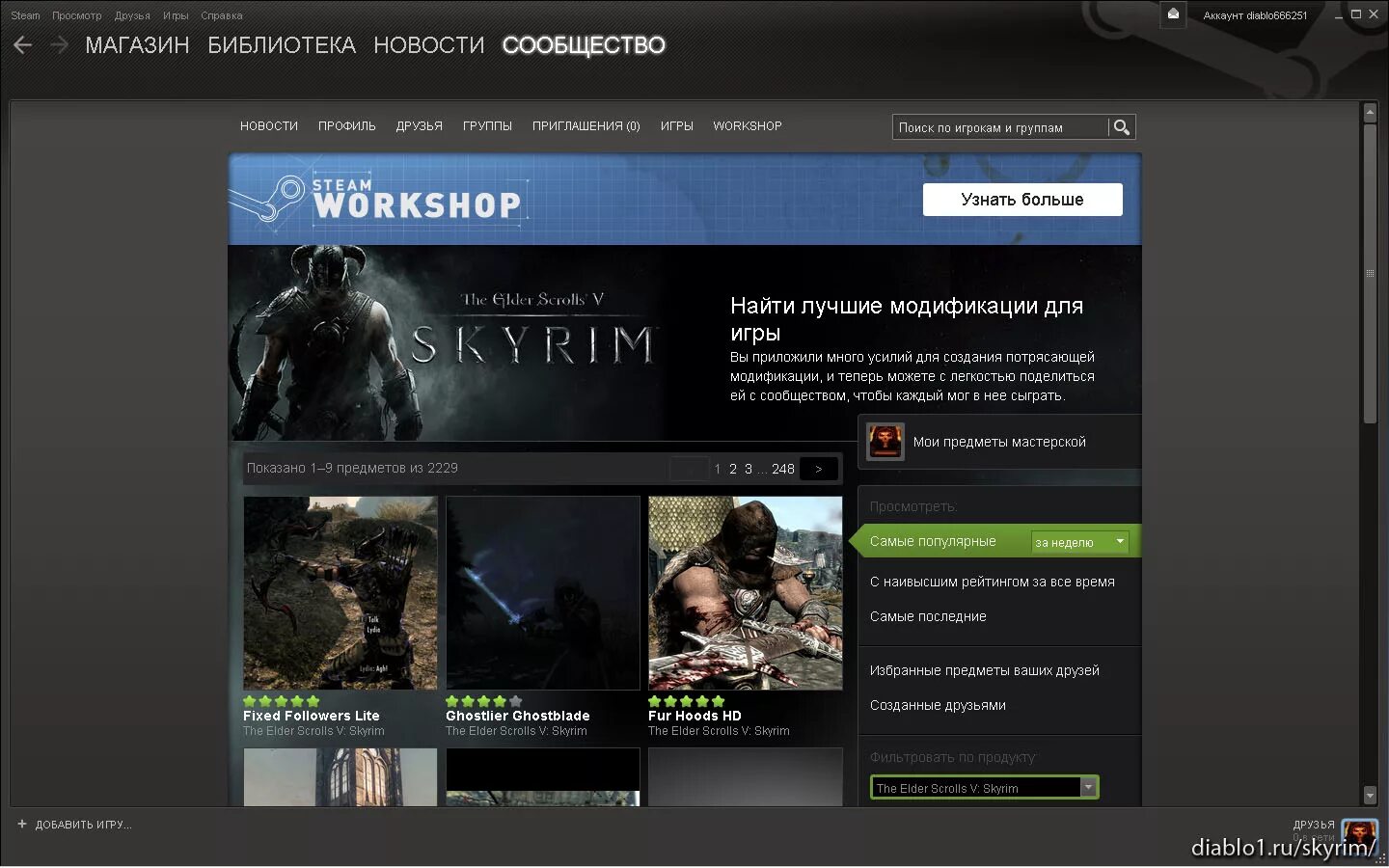Click star rating of Fur Hoods HD
1389x868 pixels.
(x=686, y=701)
